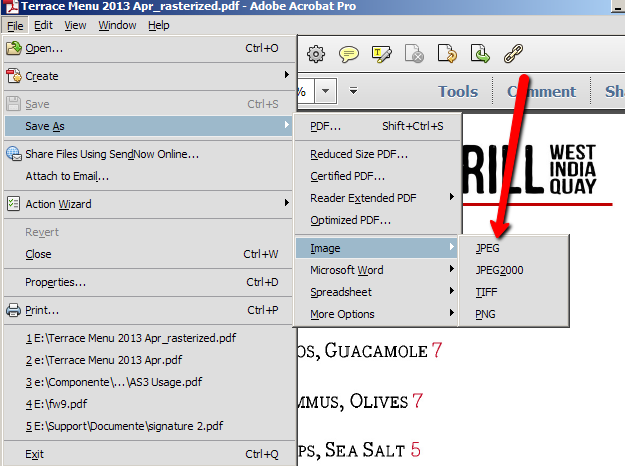Open recent file AS3 Usage.pdf
Screen dimensions: 625x466
[148, 382]
